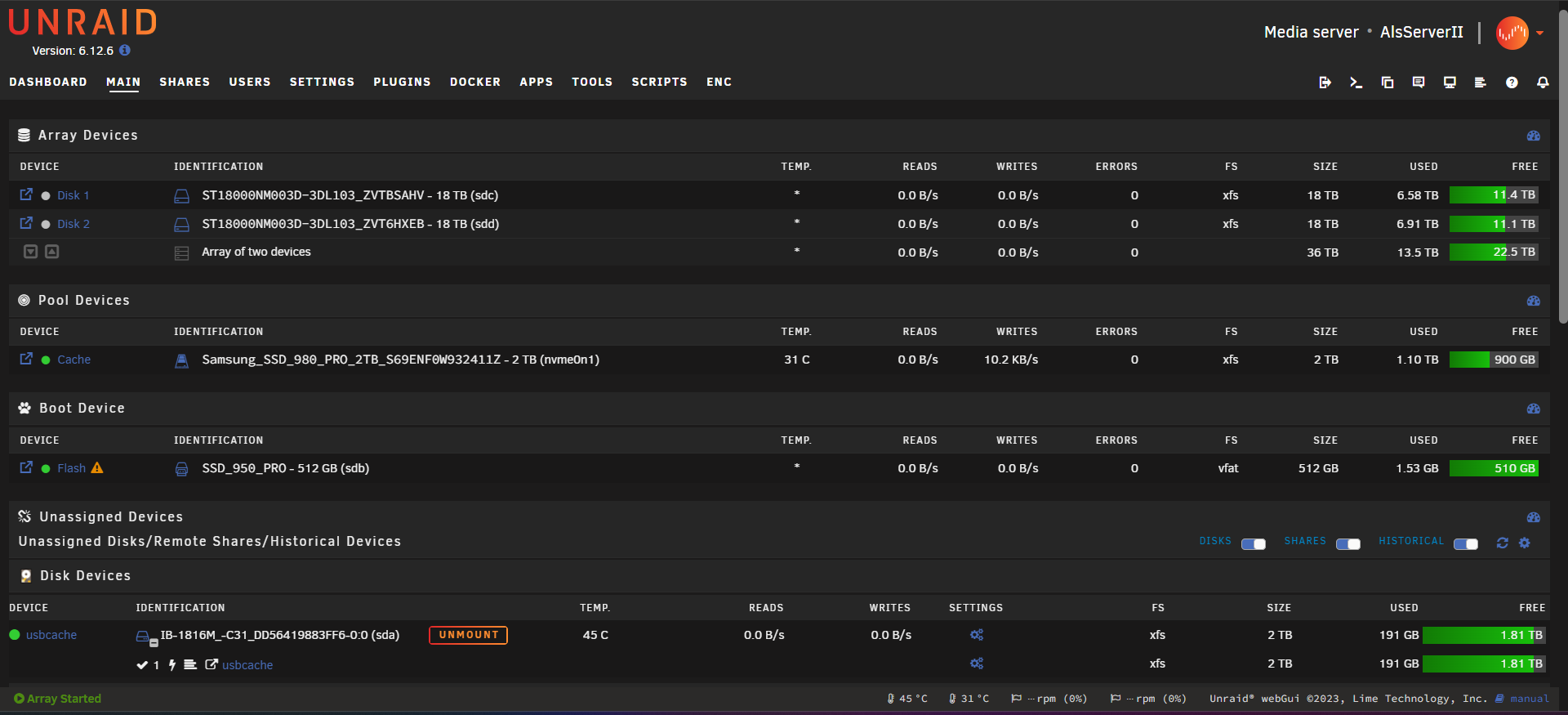The height and width of the screenshot is (715, 1568).
Task: Open Disk 1 external link icon
Action: tap(26, 194)
